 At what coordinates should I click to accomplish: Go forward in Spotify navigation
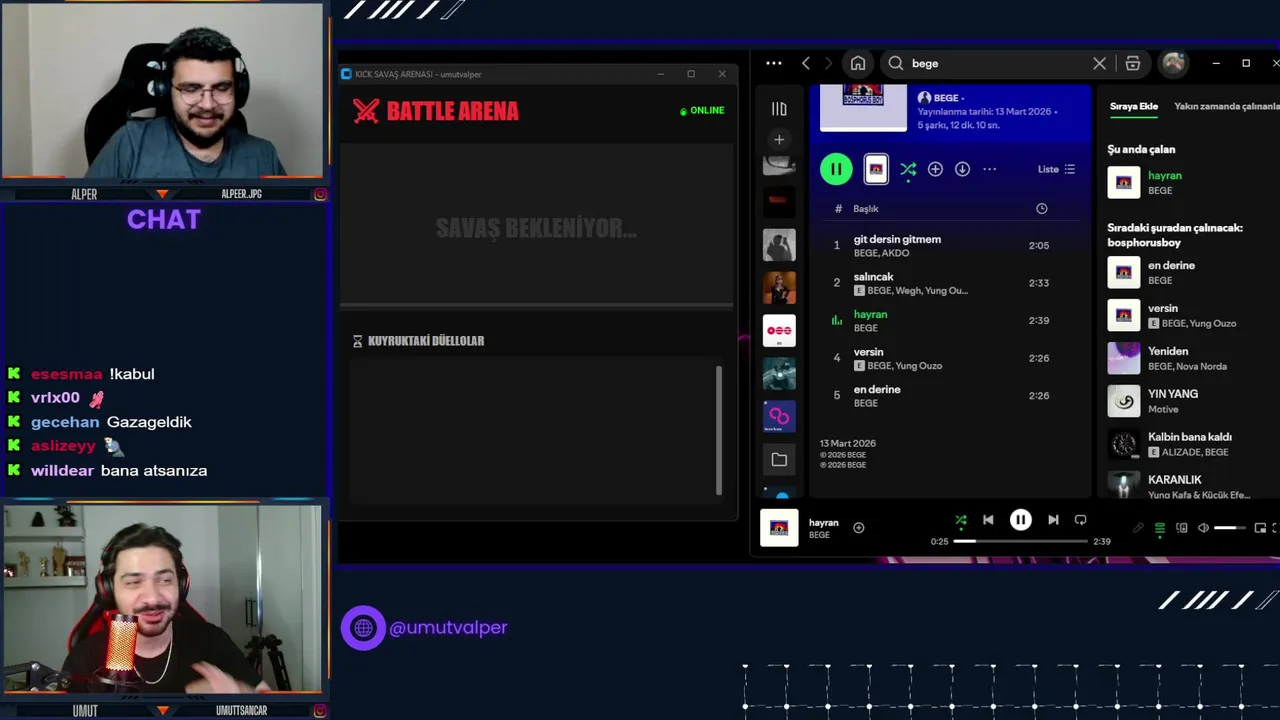coord(828,63)
